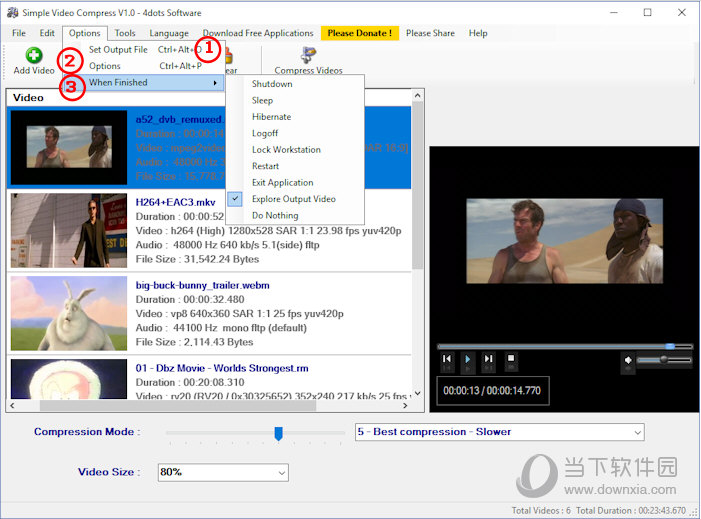Click the video seek progress bar
The height and width of the screenshot is (519, 701).
[x=565, y=346]
